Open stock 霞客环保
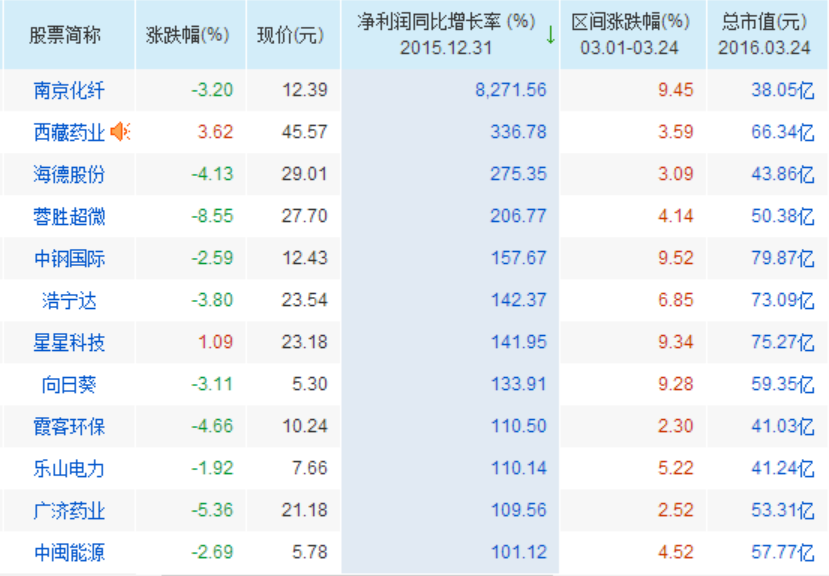 [x=69, y=426]
